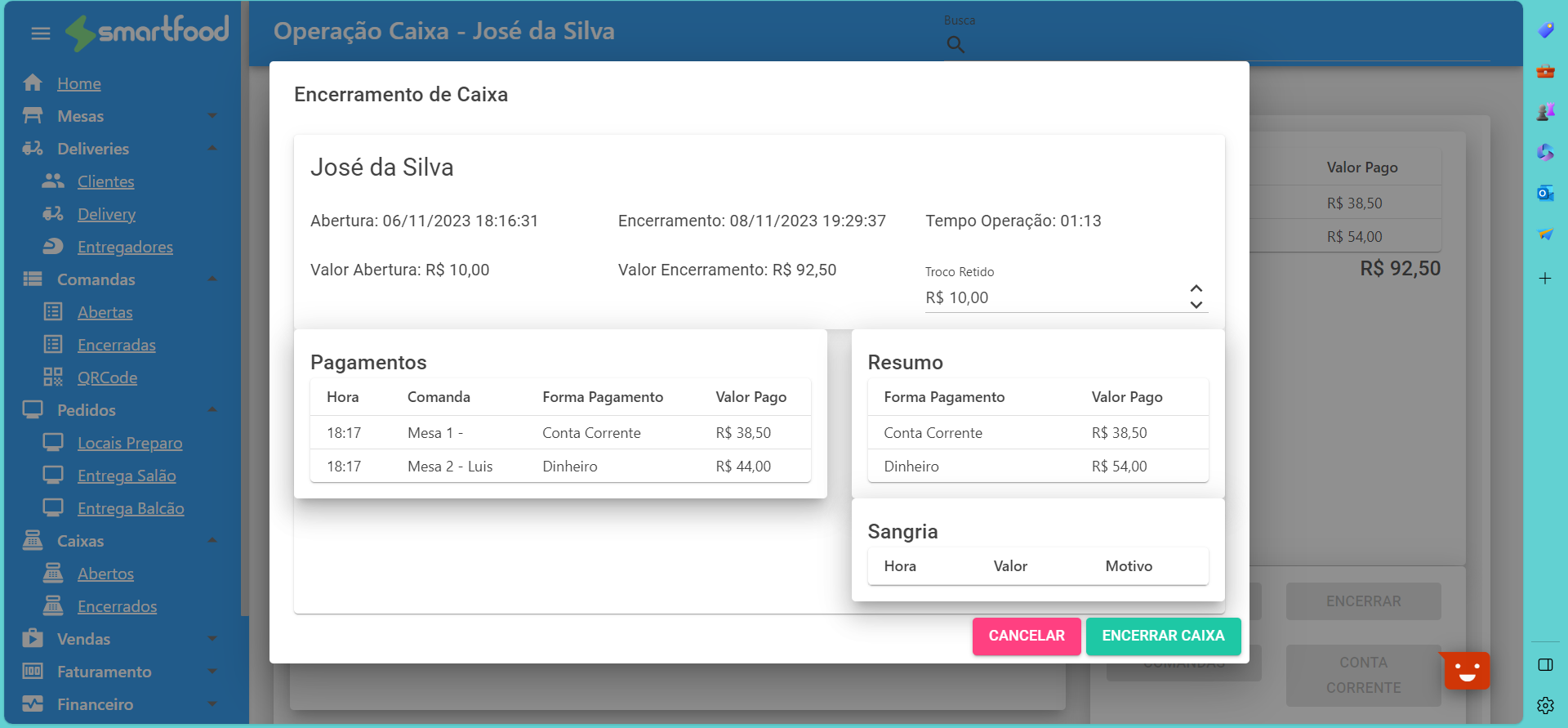Click the QRCode icon in sidebar
The width and height of the screenshot is (1568, 728).
pos(53,377)
